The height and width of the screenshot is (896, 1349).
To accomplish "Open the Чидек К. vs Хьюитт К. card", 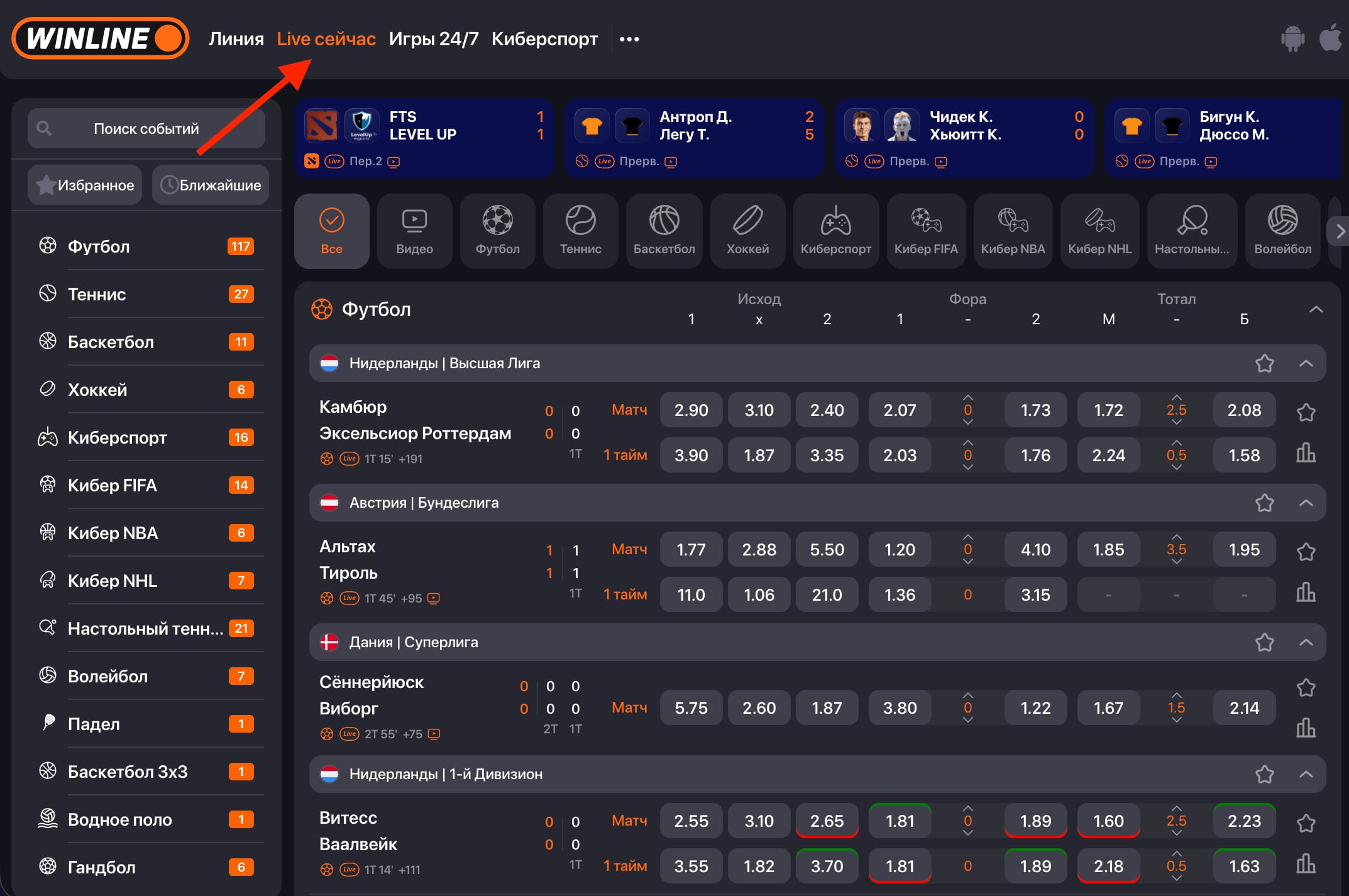I will 964,138.
